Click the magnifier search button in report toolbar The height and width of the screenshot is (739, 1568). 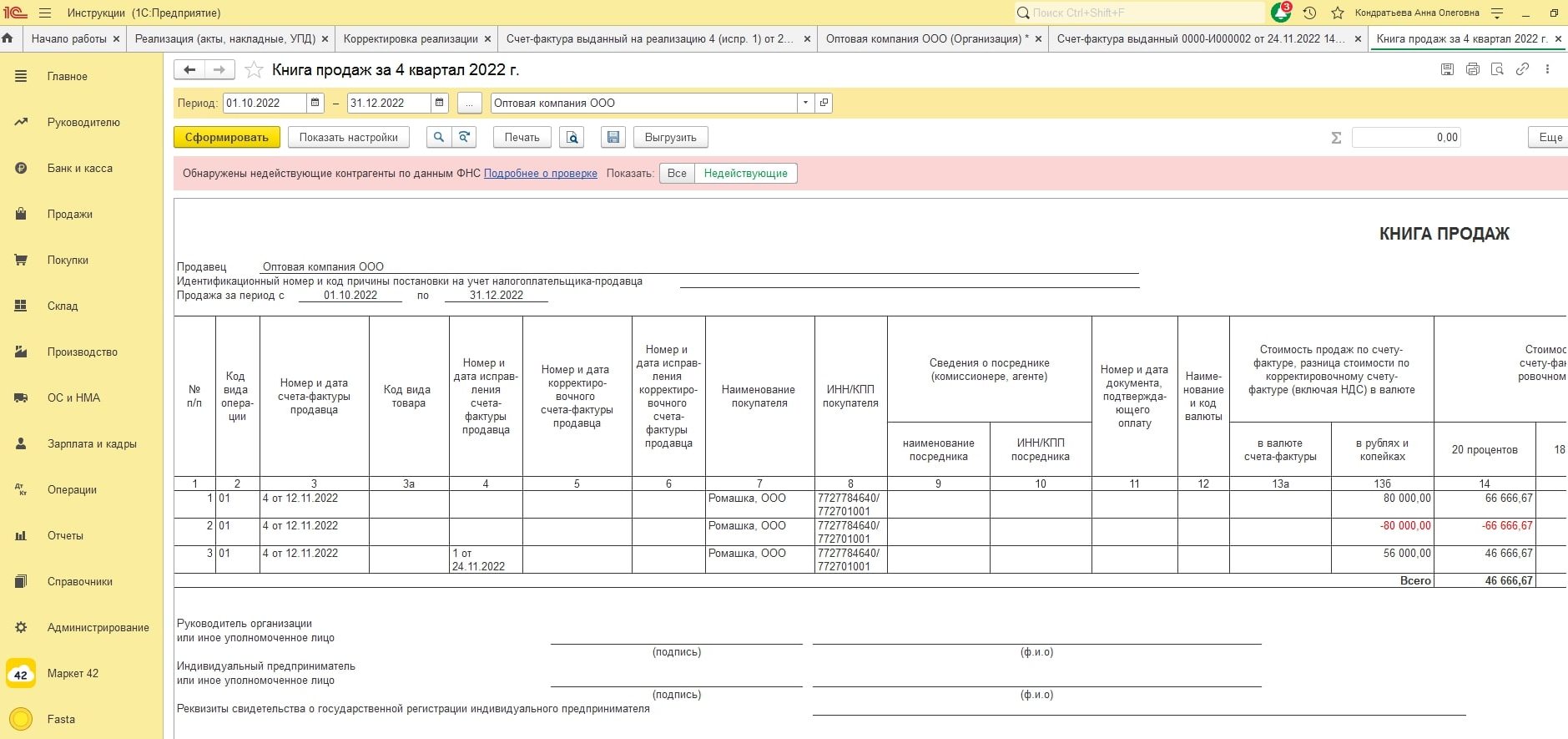pos(439,137)
